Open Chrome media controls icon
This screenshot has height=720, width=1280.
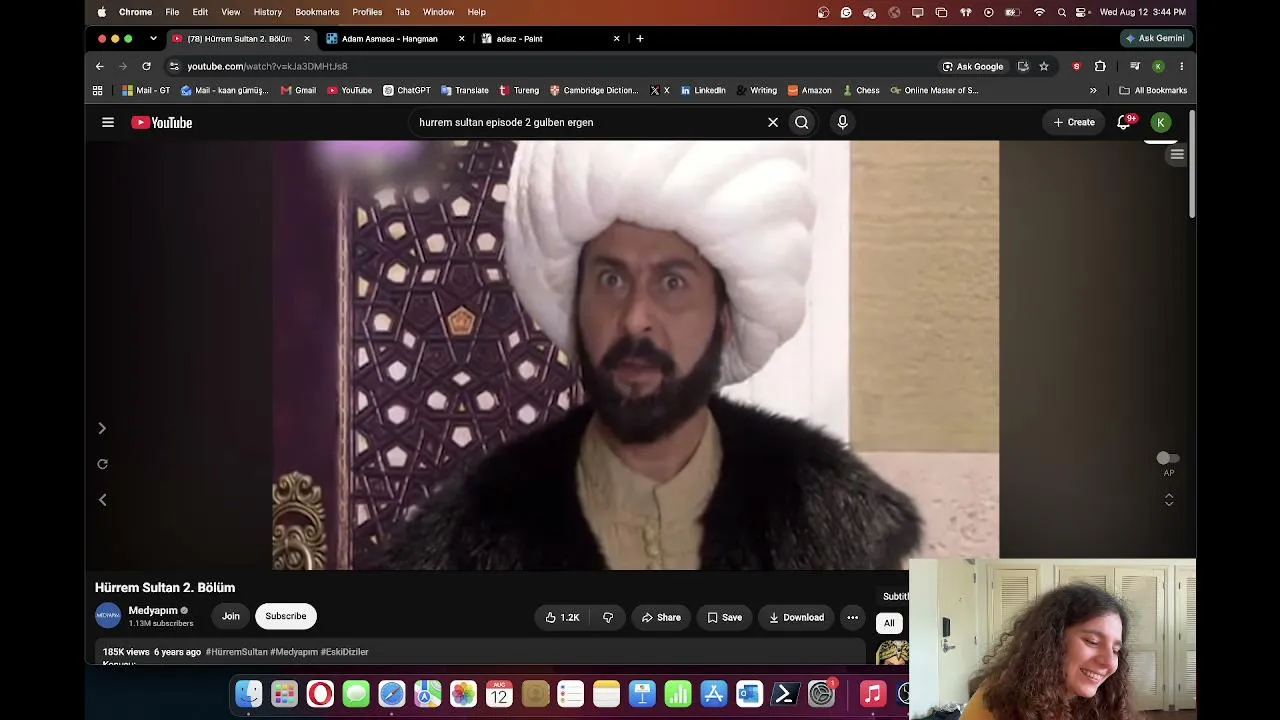[x=1134, y=66]
